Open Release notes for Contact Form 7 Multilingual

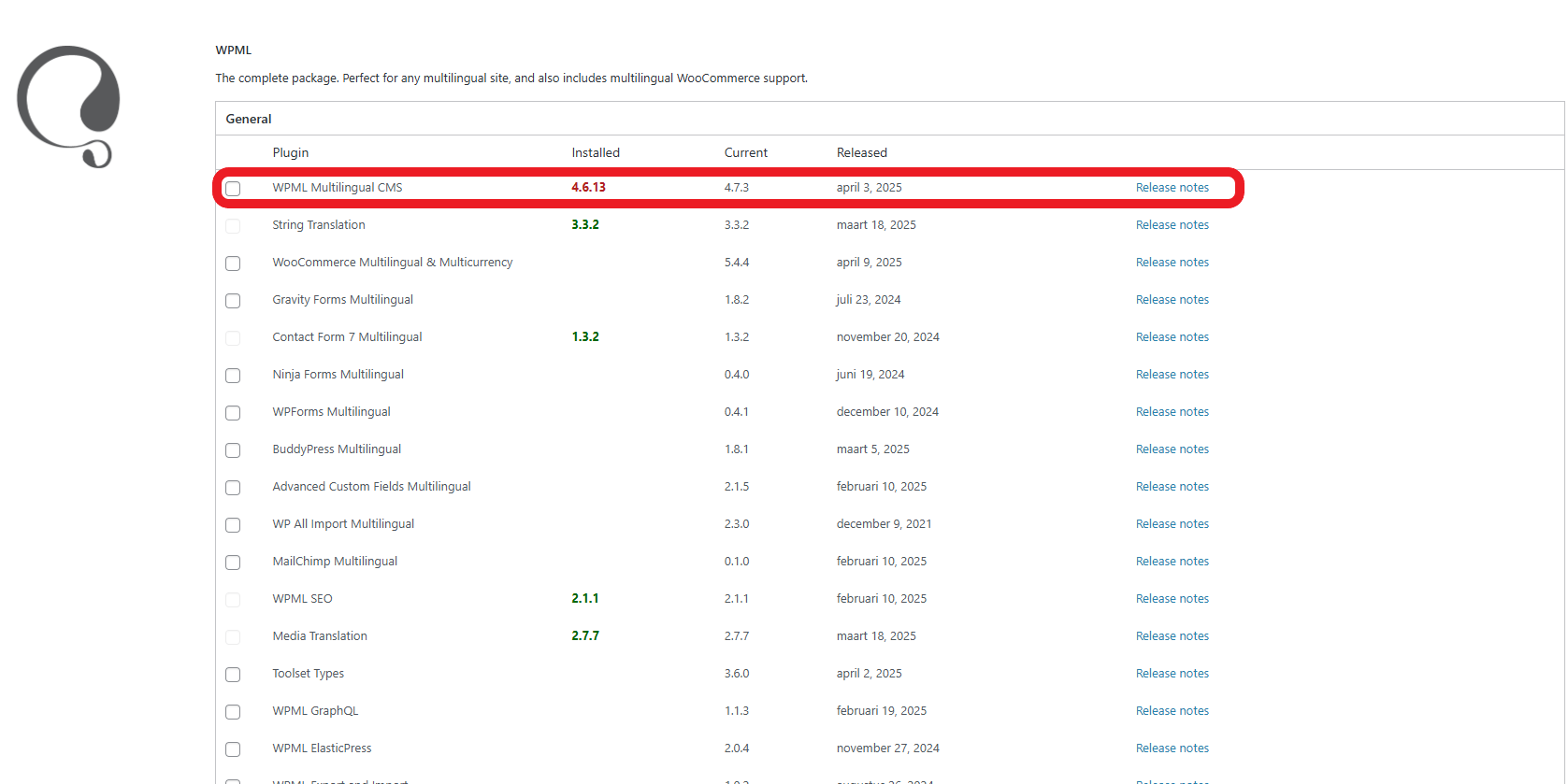tap(1172, 337)
